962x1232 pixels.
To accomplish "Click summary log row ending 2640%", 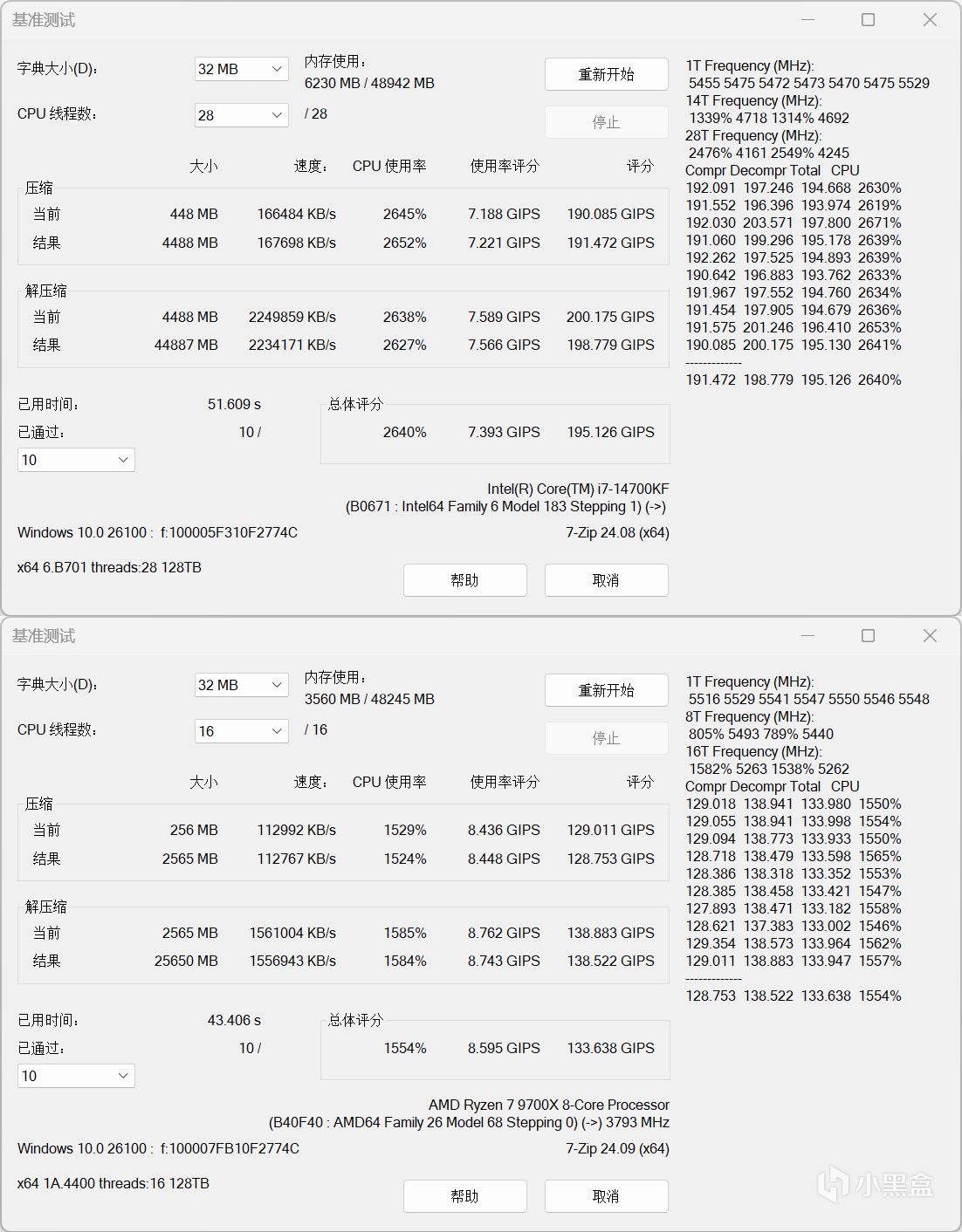I will point(794,380).
